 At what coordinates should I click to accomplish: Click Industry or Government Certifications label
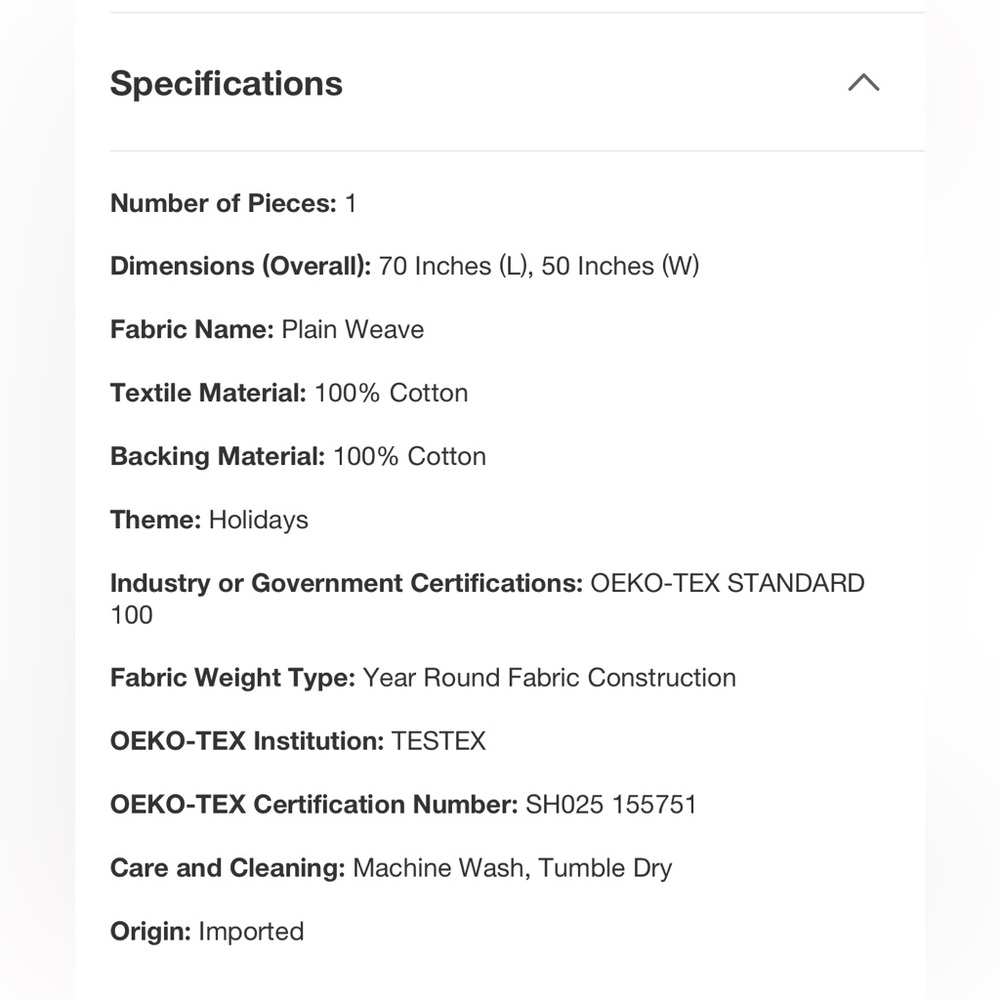[x=346, y=583]
